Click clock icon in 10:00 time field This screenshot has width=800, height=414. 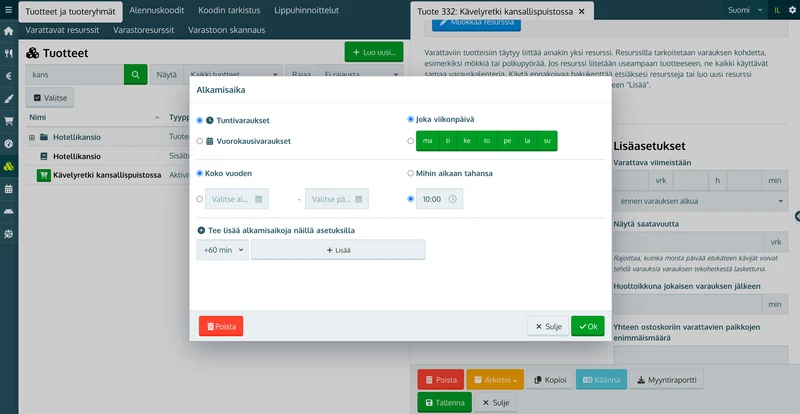(453, 199)
